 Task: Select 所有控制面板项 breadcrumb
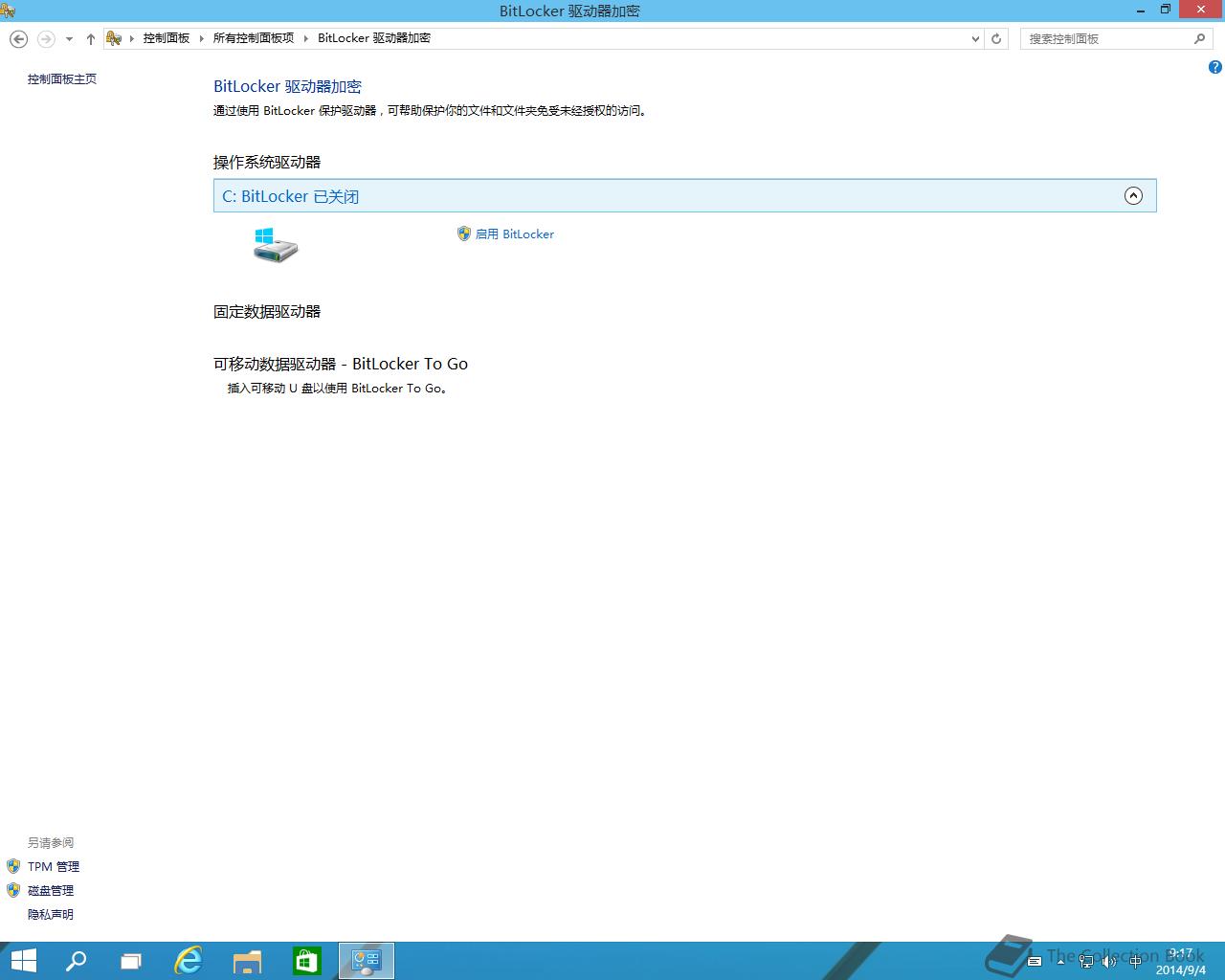pyautogui.click(x=254, y=38)
